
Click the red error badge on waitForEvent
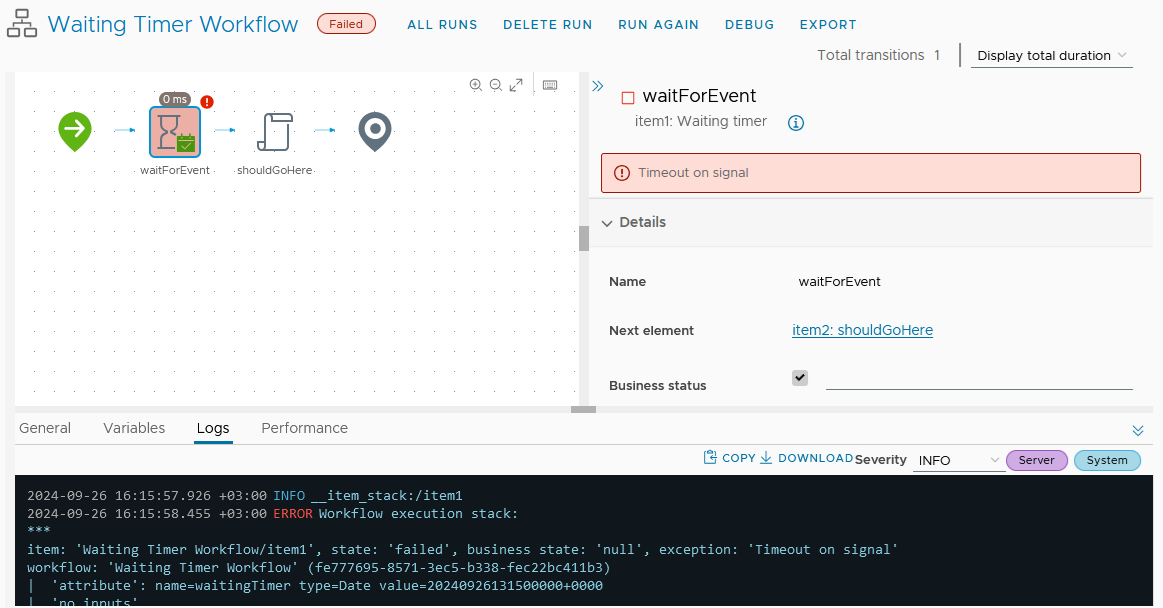207,102
